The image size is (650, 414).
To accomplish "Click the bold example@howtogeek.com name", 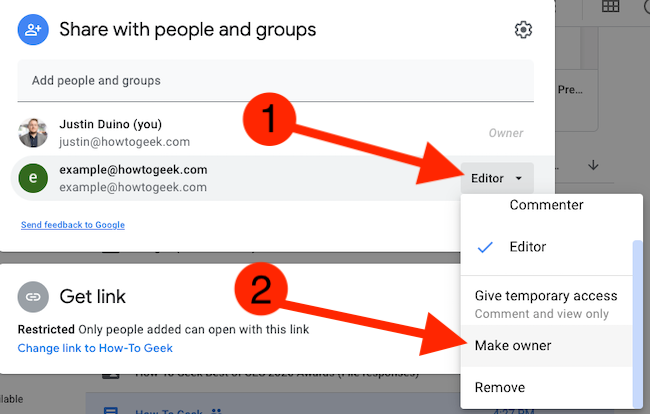I will tap(133, 169).
